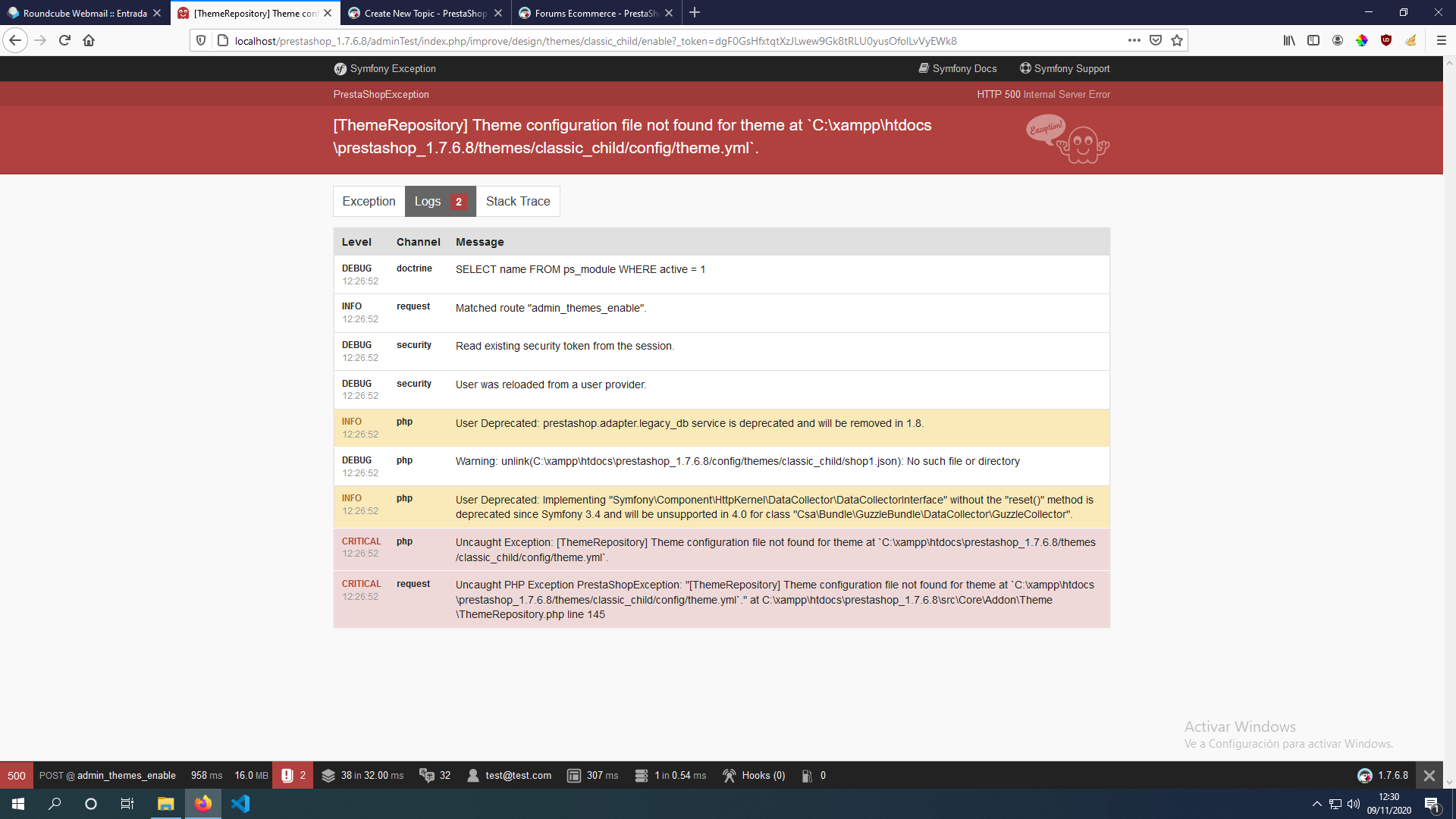Open page actions three-dot menu
This screenshot has width=1456, height=819.
tap(1134, 40)
